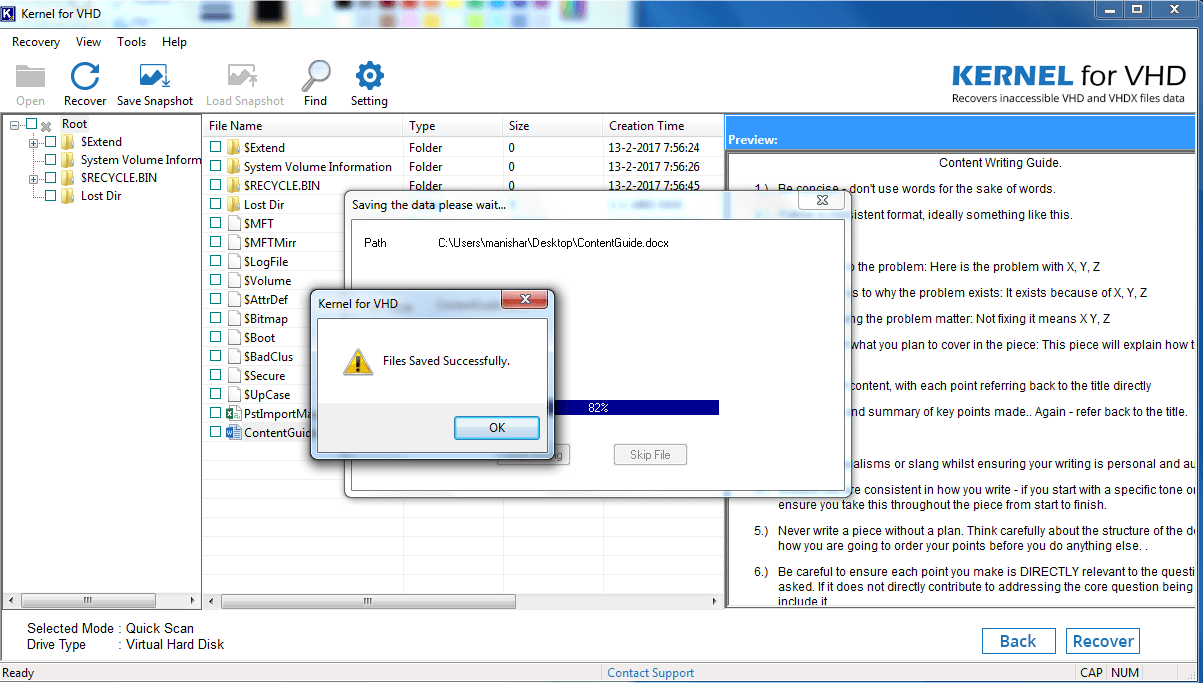Screen dimensions: 1203x683
Task: Check the $Secure checkbox
Action: 215,375
